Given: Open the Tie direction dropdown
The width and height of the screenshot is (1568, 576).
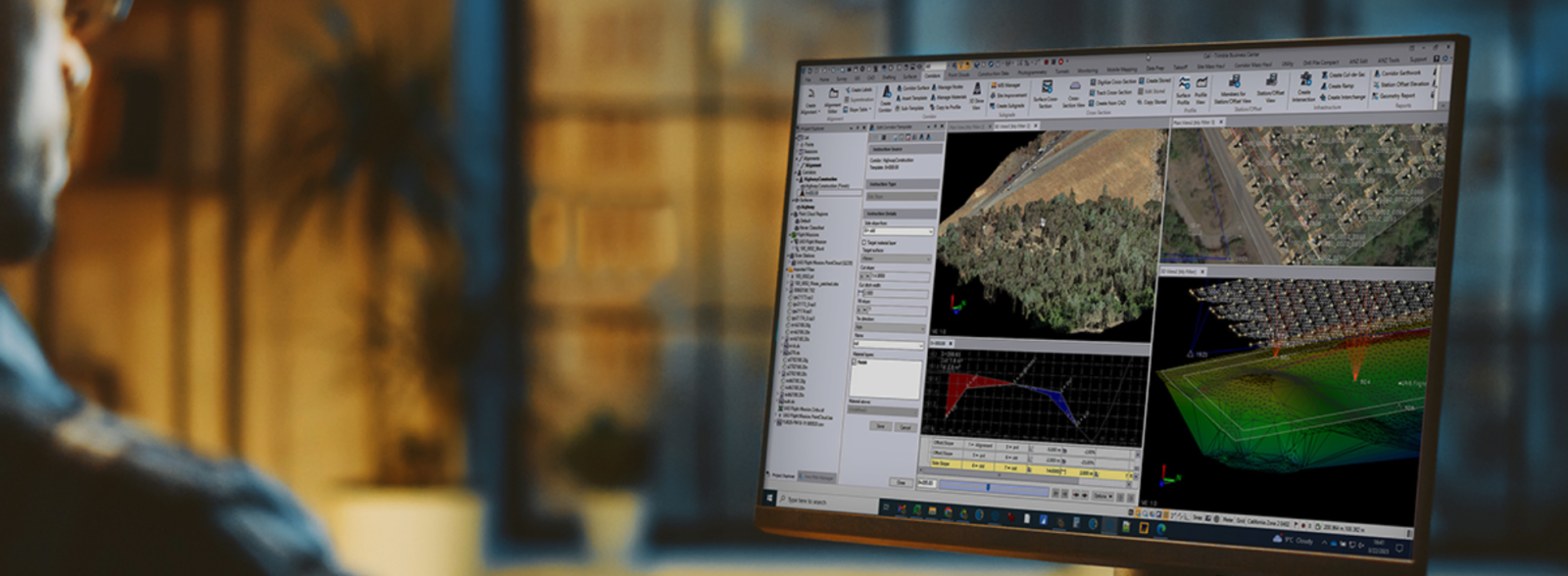Looking at the screenshot, I should point(890,328).
